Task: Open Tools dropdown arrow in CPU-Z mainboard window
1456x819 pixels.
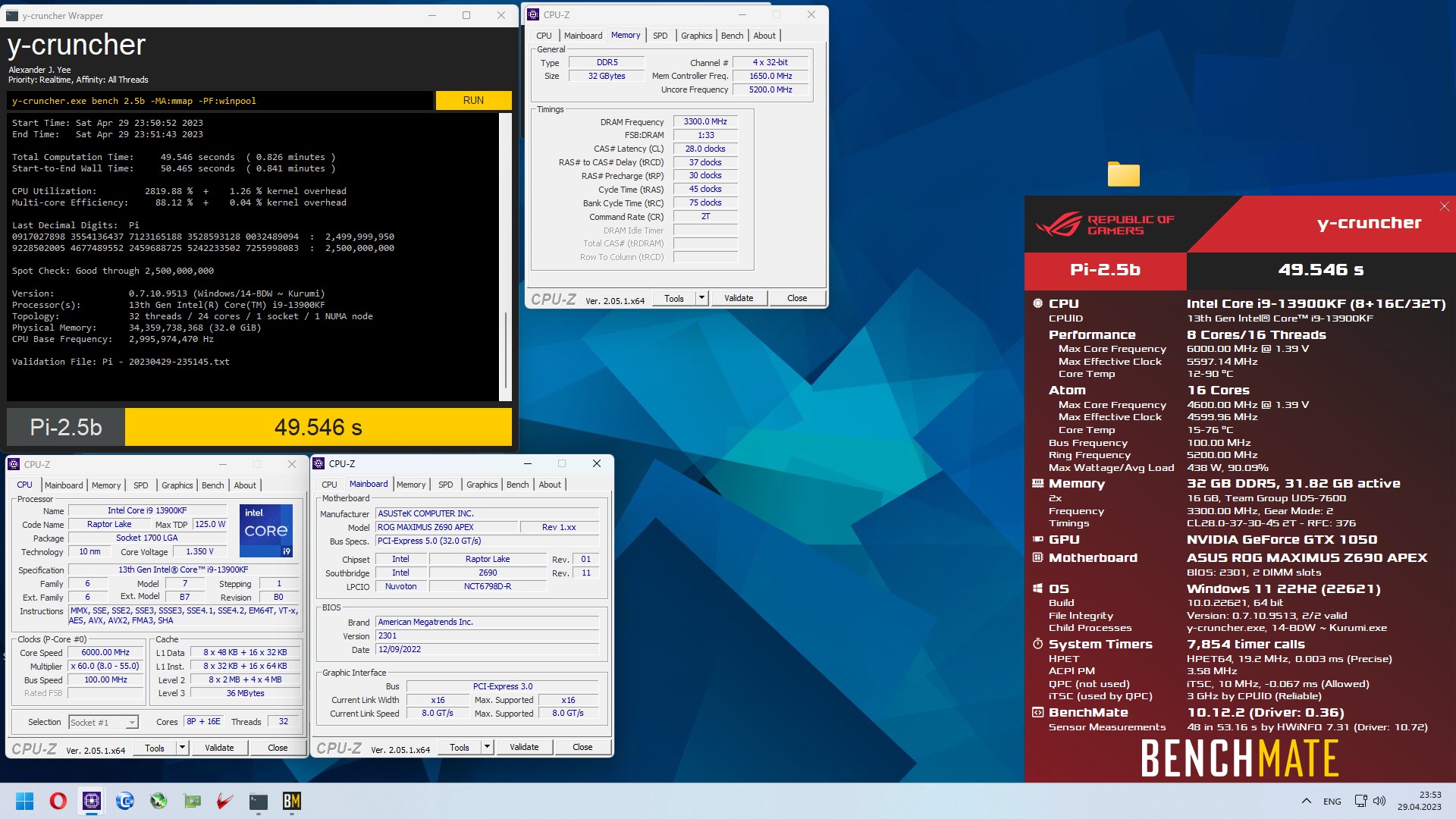Action: click(x=487, y=747)
